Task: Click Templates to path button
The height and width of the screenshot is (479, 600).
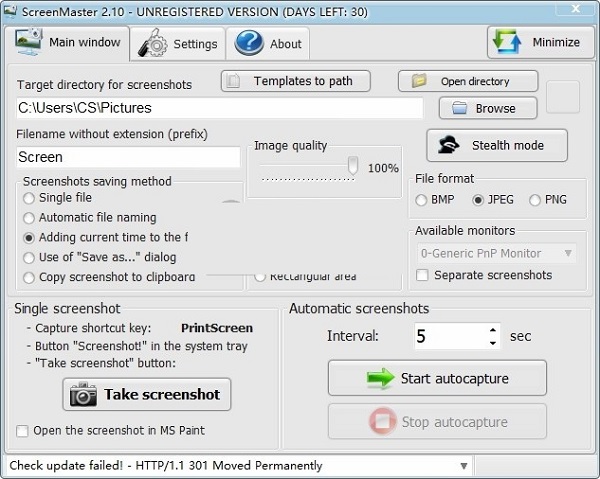Action: pyautogui.click(x=295, y=81)
